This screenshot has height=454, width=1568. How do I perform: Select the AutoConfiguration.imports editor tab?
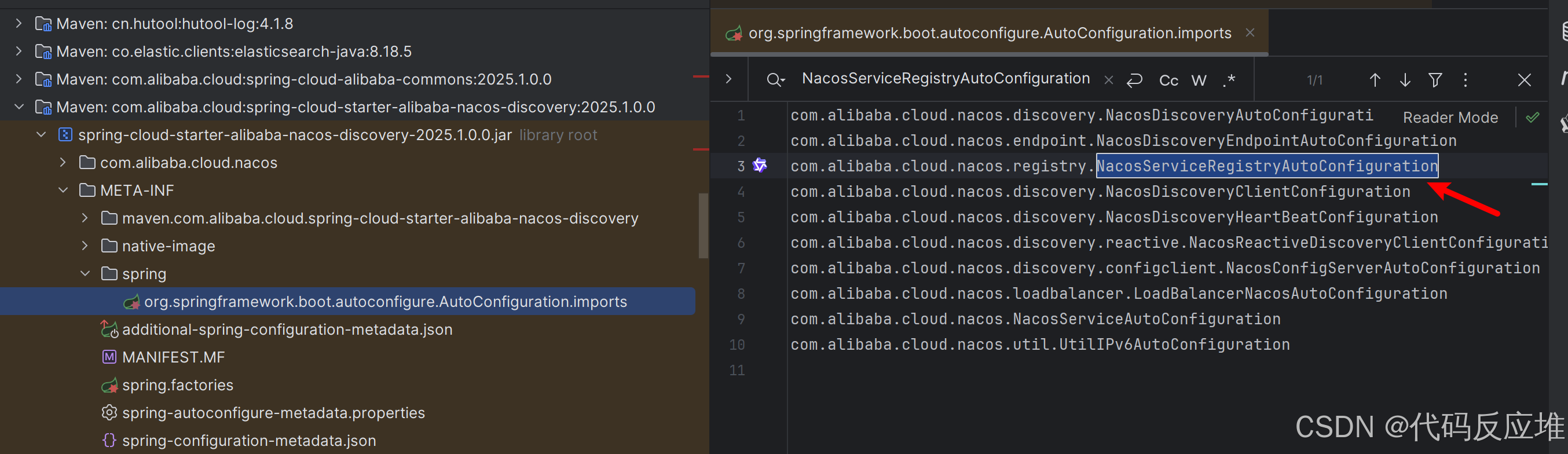(x=988, y=33)
